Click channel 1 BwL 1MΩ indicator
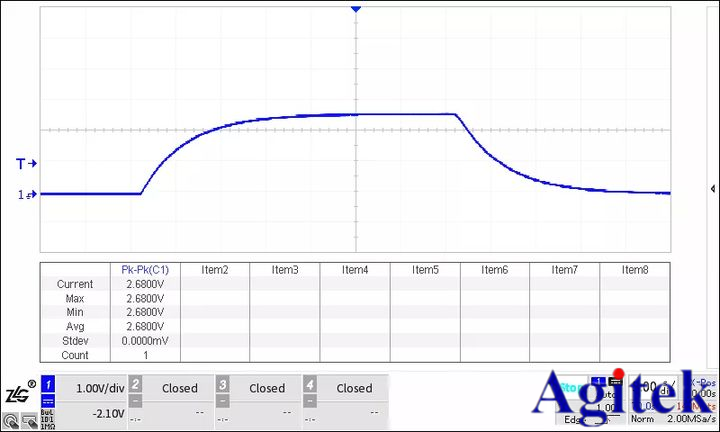720x432 pixels. [x=46, y=417]
